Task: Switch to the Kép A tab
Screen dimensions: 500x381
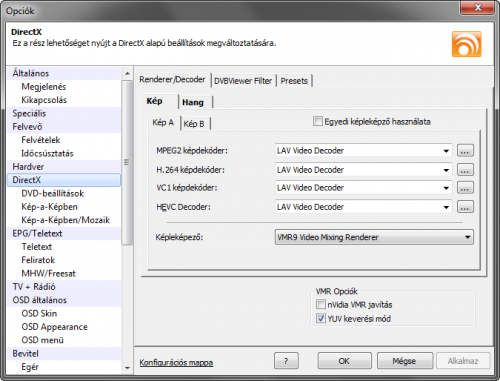Action: click(x=163, y=123)
